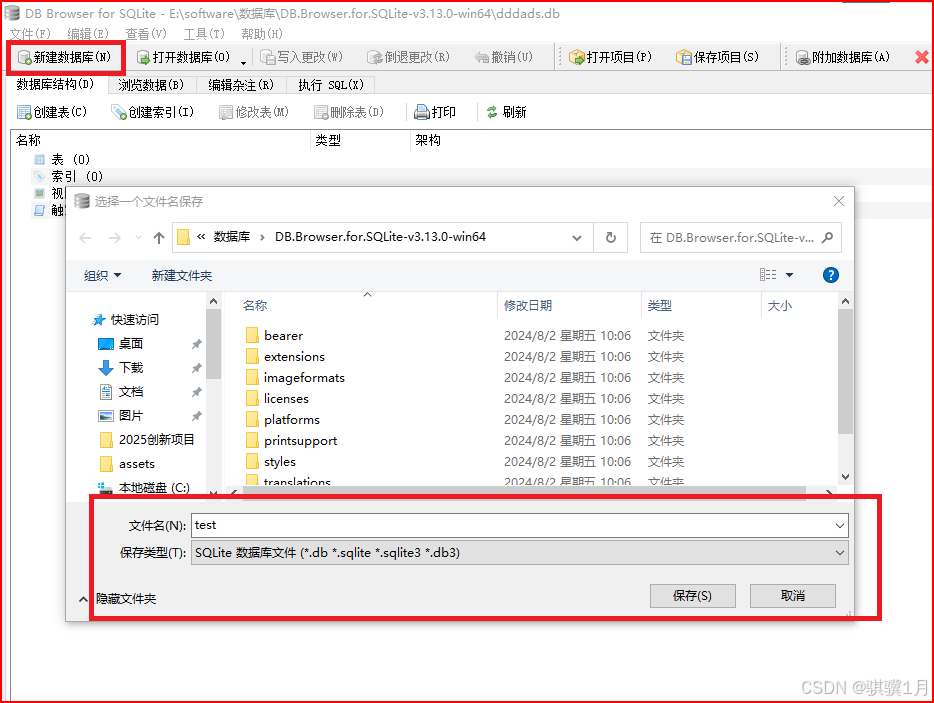Select the 索引 (0) tree row
The image size is (934, 703).
tap(69, 176)
